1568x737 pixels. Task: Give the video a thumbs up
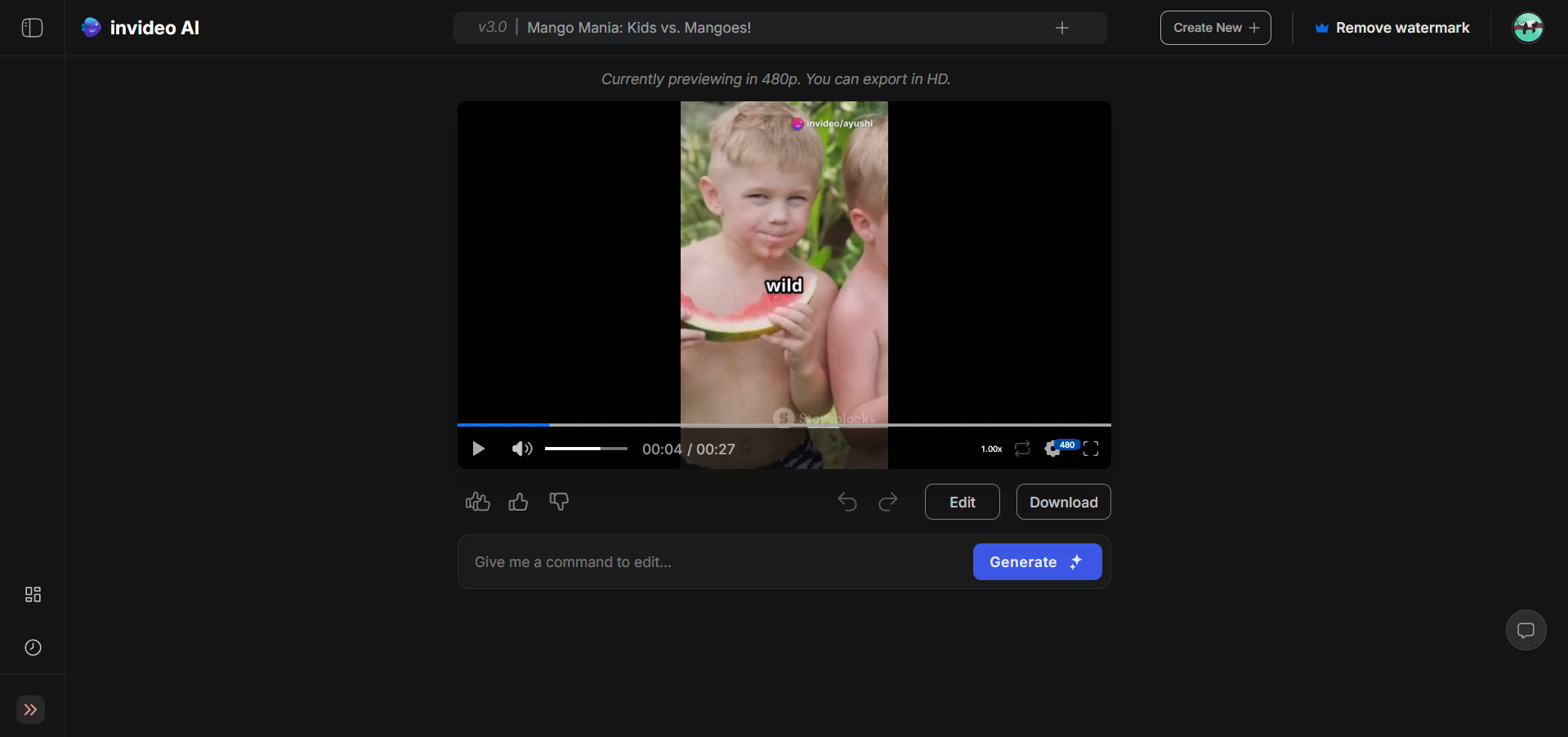point(517,502)
